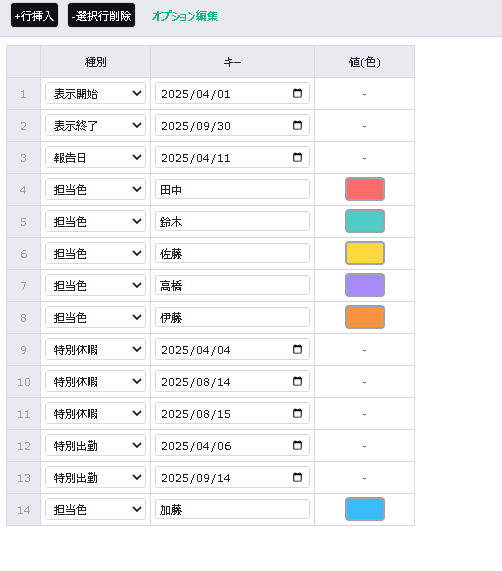Click the キー column header

pos(232,62)
